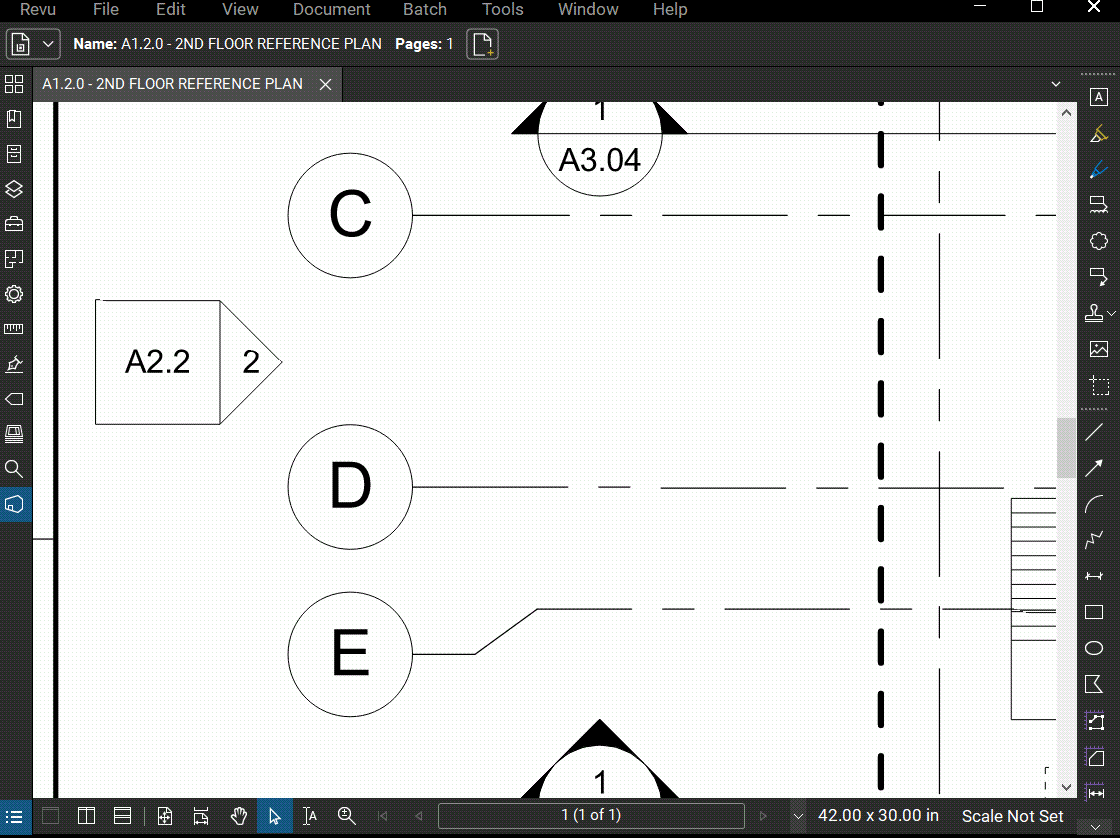Activate the Pan tool

(x=239, y=815)
